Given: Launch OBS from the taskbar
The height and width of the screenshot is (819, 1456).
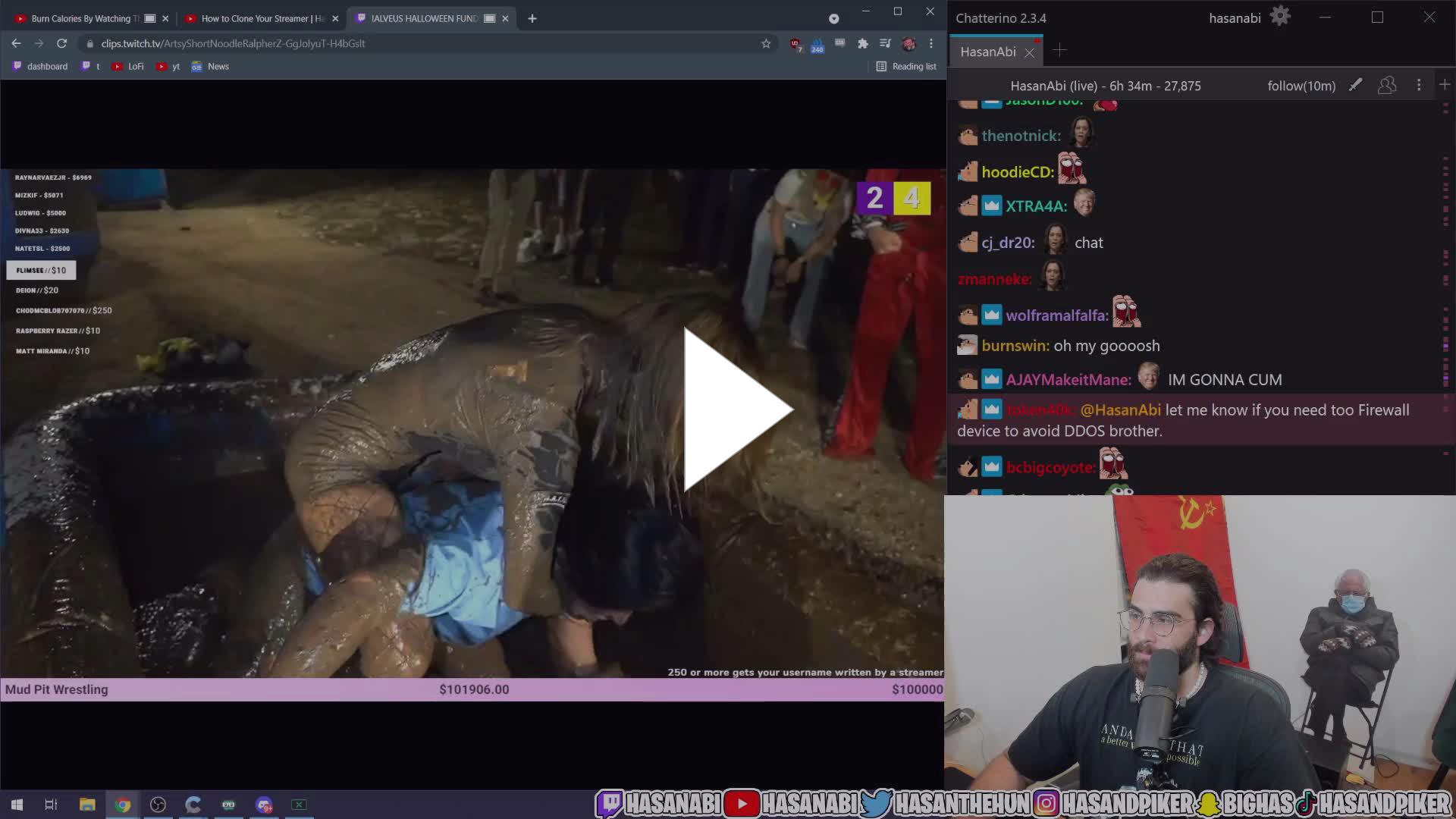Looking at the screenshot, I should pos(158,805).
